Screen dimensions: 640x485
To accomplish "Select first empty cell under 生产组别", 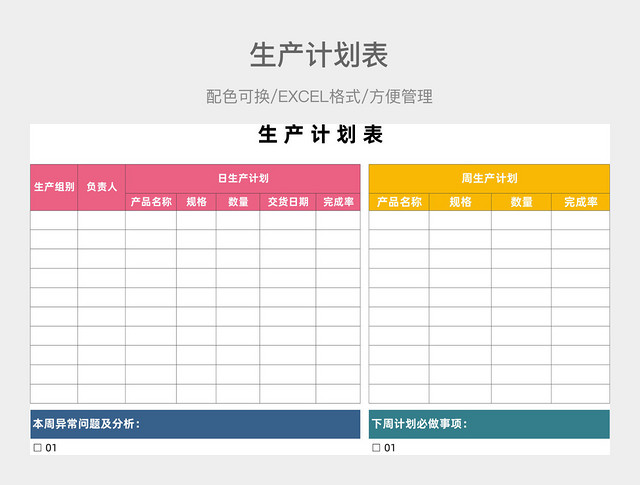I will point(54,220).
